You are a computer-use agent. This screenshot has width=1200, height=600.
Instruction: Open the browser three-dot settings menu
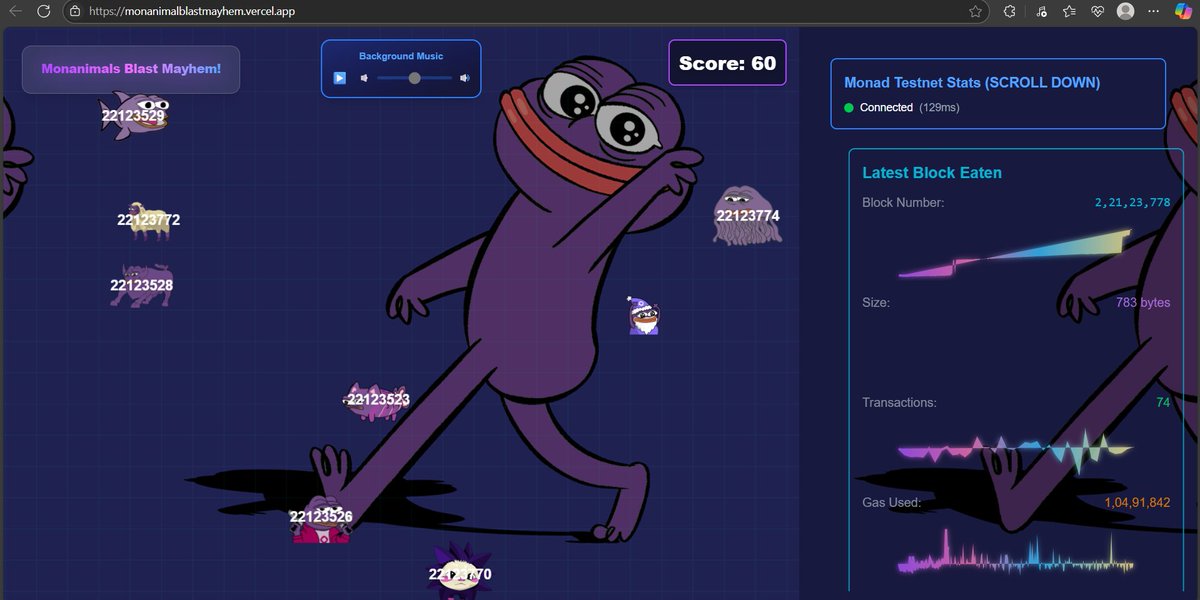point(1155,12)
